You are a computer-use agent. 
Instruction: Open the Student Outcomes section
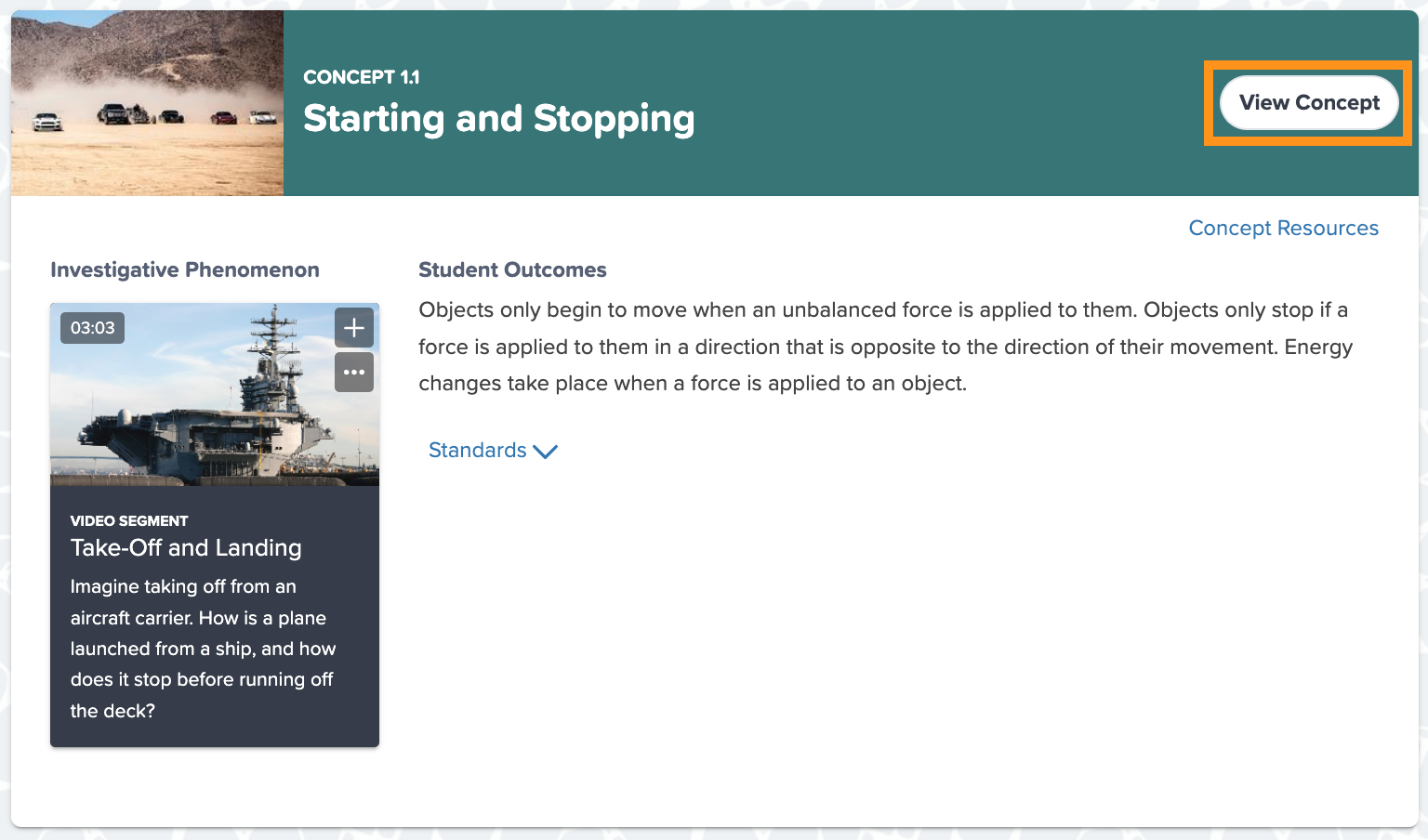point(512,269)
